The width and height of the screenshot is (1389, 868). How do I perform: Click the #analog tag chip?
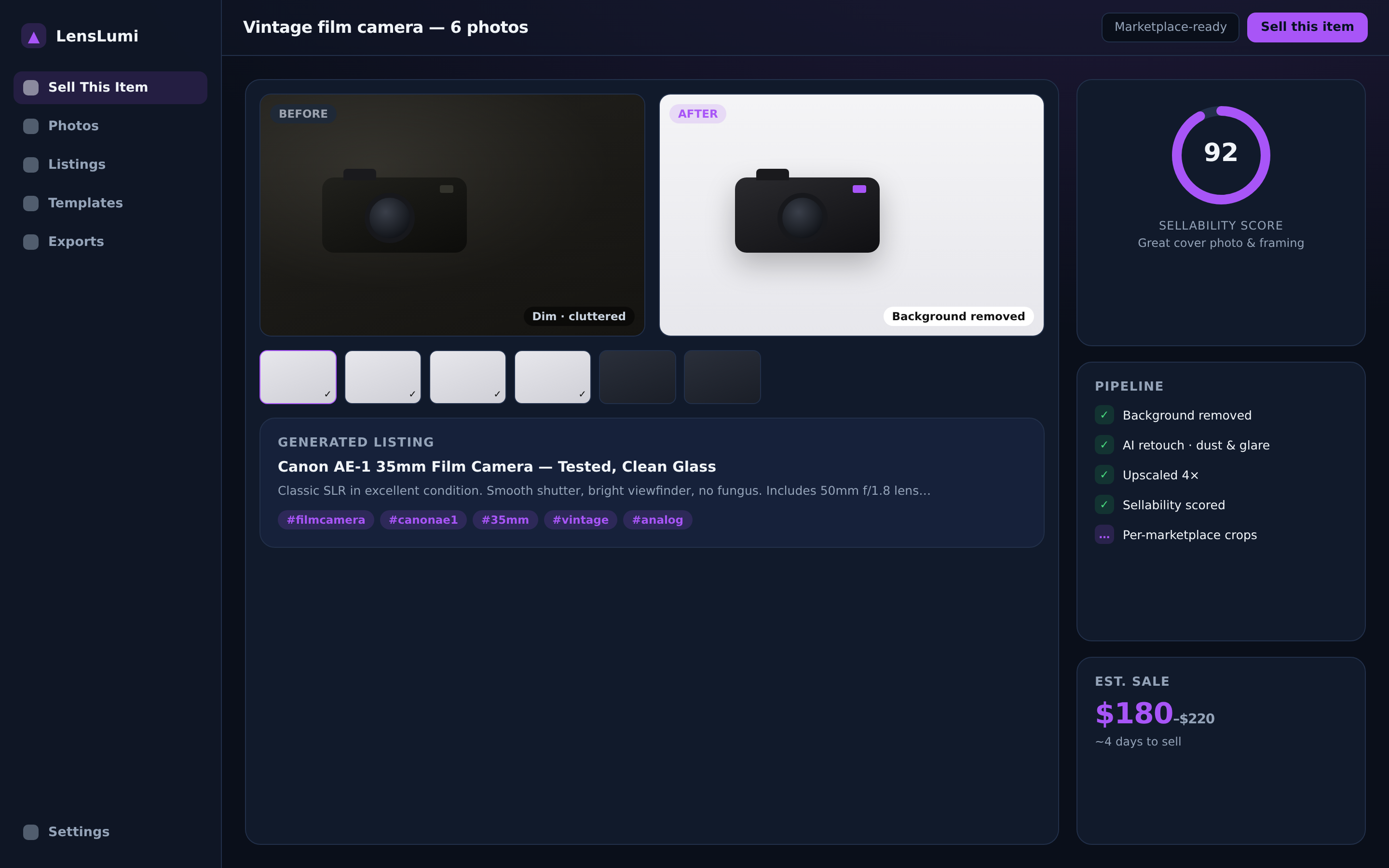pyautogui.click(x=657, y=520)
